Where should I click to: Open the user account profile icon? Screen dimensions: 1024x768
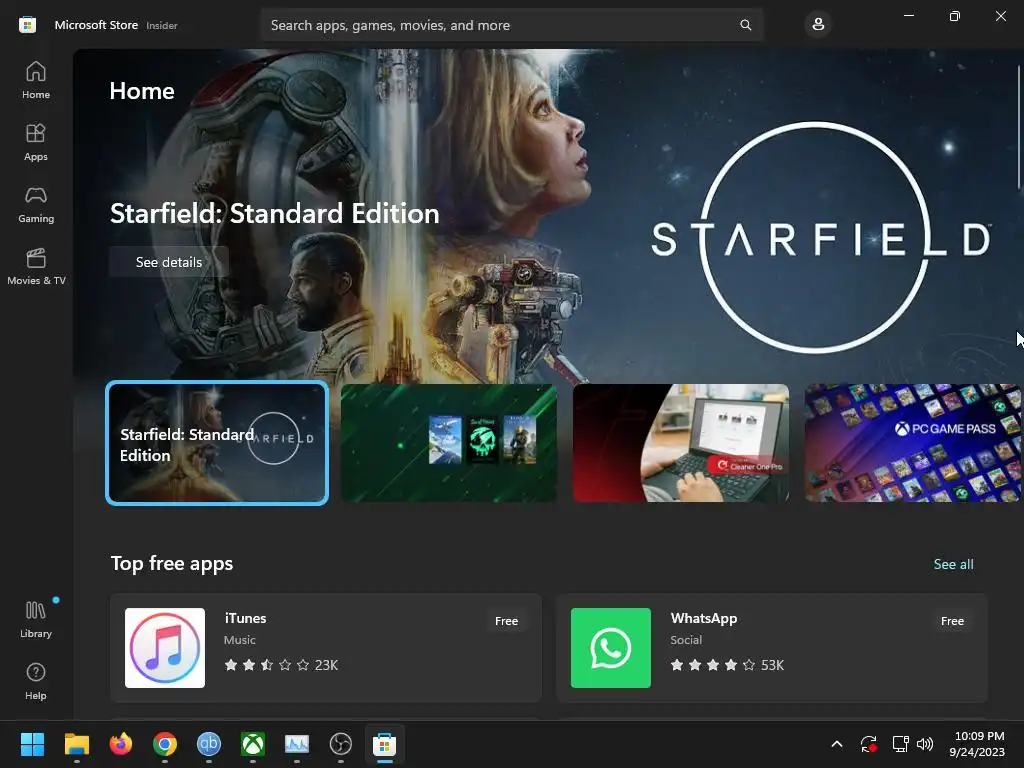click(x=818, y=25)
